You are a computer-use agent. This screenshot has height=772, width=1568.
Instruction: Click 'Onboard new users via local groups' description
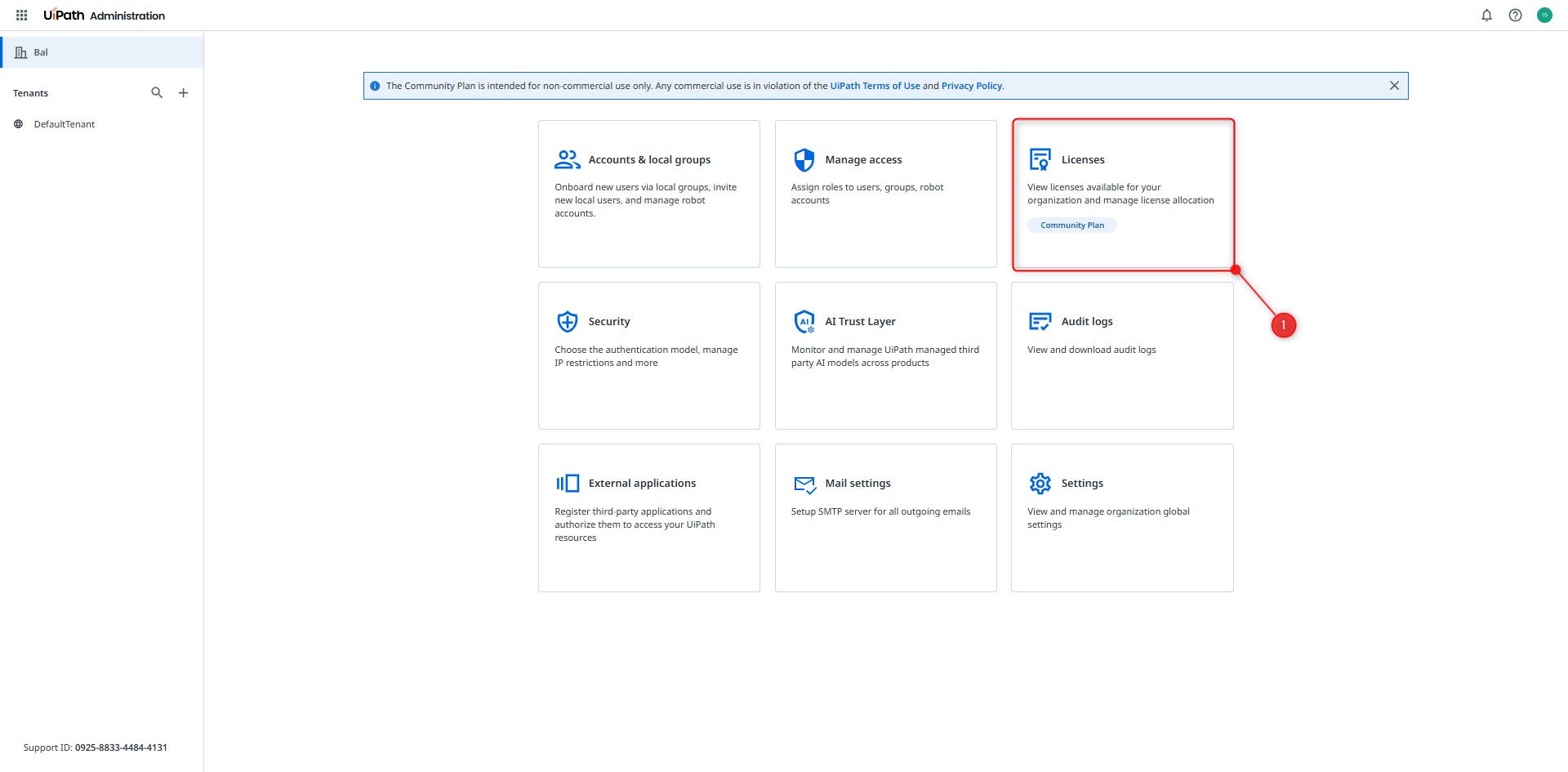tap(646, 200)
